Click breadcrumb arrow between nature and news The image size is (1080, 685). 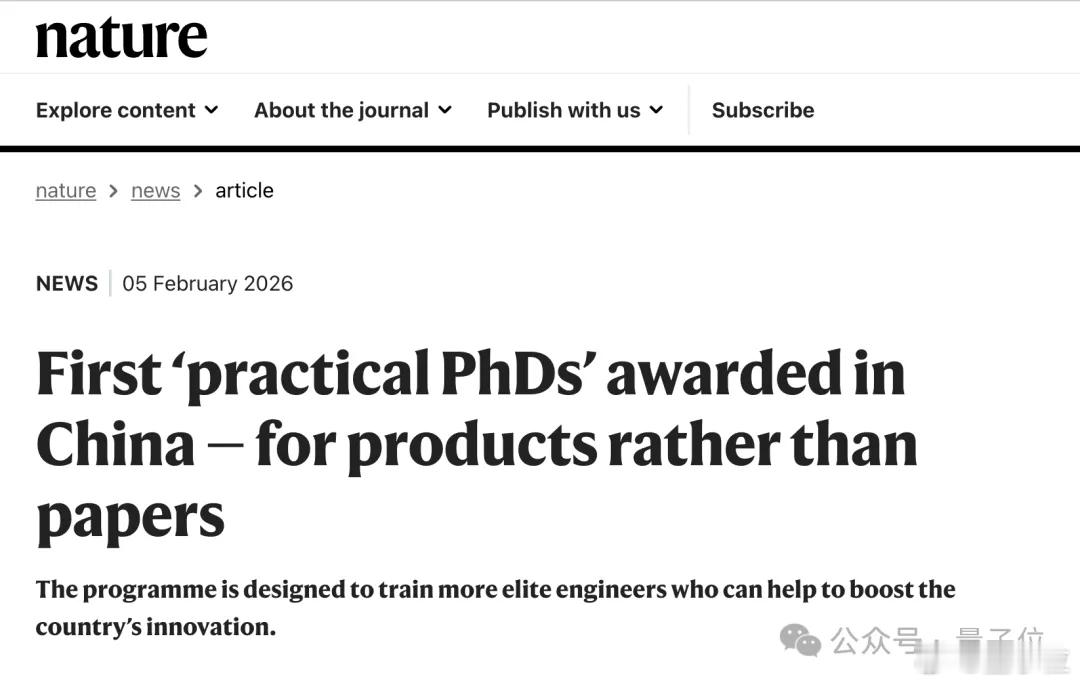click(114, 190)
